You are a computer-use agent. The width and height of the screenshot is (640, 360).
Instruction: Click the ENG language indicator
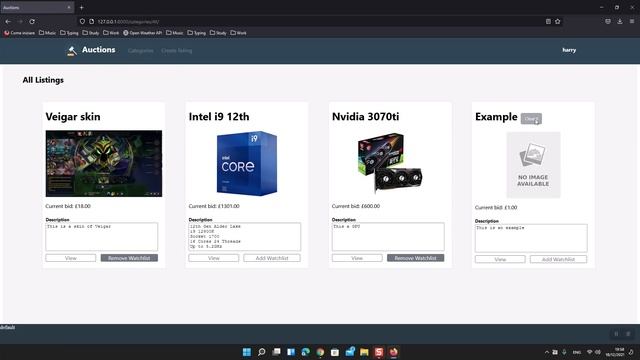pyautogui.click(x=577, y=352)
